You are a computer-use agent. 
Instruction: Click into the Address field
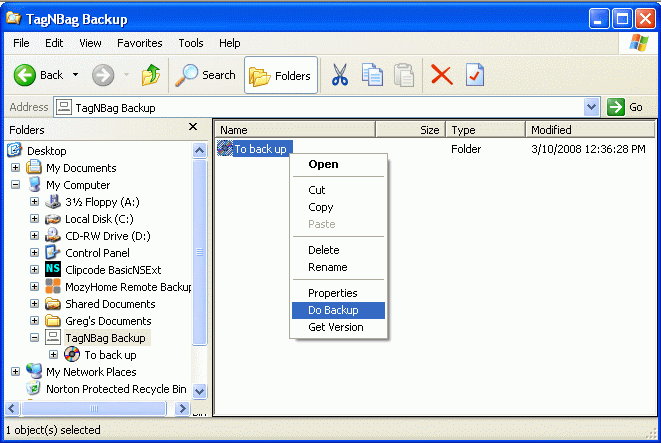(319, 108)
